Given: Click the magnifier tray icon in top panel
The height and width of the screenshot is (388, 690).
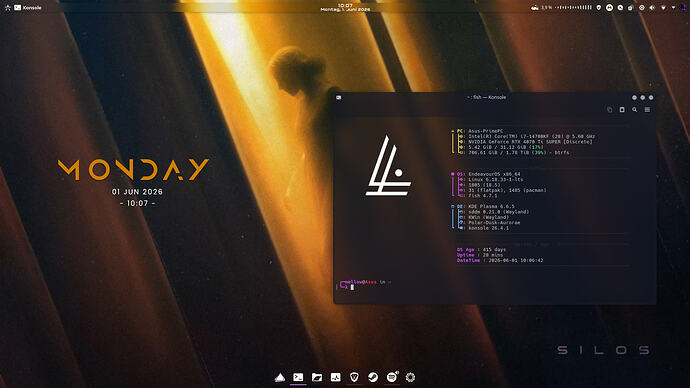Looking at the screenshot, I should tap(620, 7).
